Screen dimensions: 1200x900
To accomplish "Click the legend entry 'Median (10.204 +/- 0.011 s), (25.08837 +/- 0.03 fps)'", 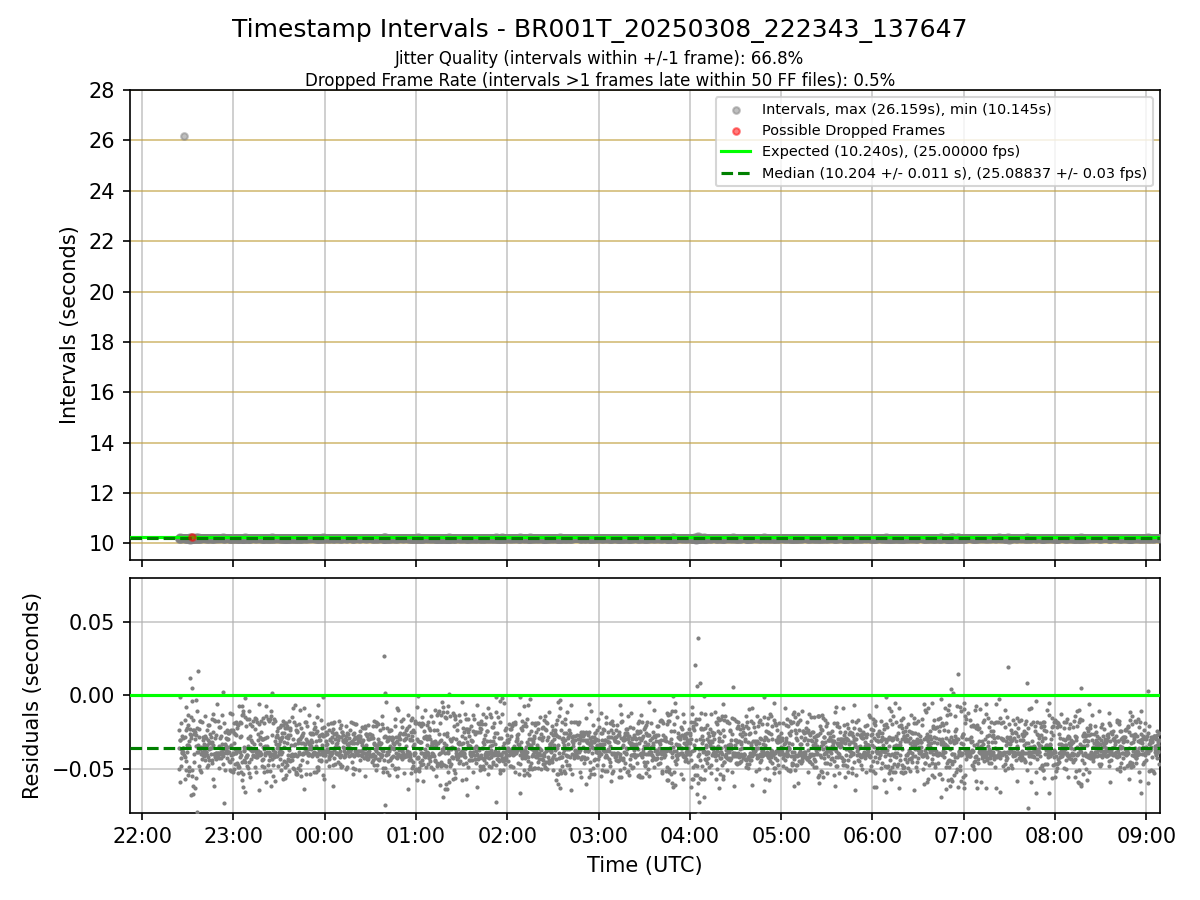I will click(x=954, y=173).
